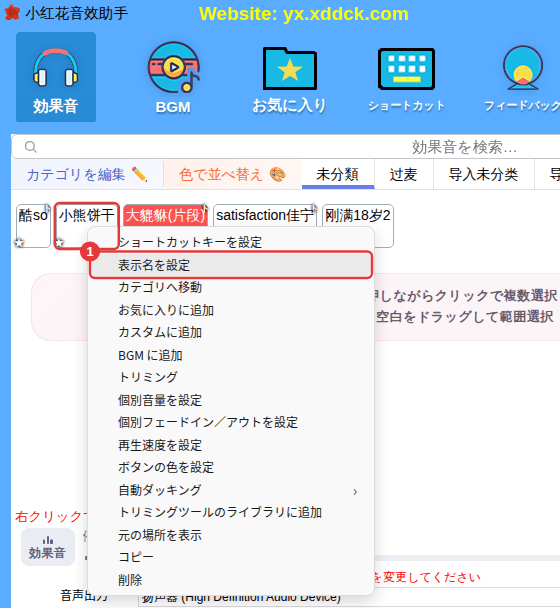Open the お気に入り star folder
The width and height of the screenshot is (560, 608).
pyautogui.click(x=289, y=77)
